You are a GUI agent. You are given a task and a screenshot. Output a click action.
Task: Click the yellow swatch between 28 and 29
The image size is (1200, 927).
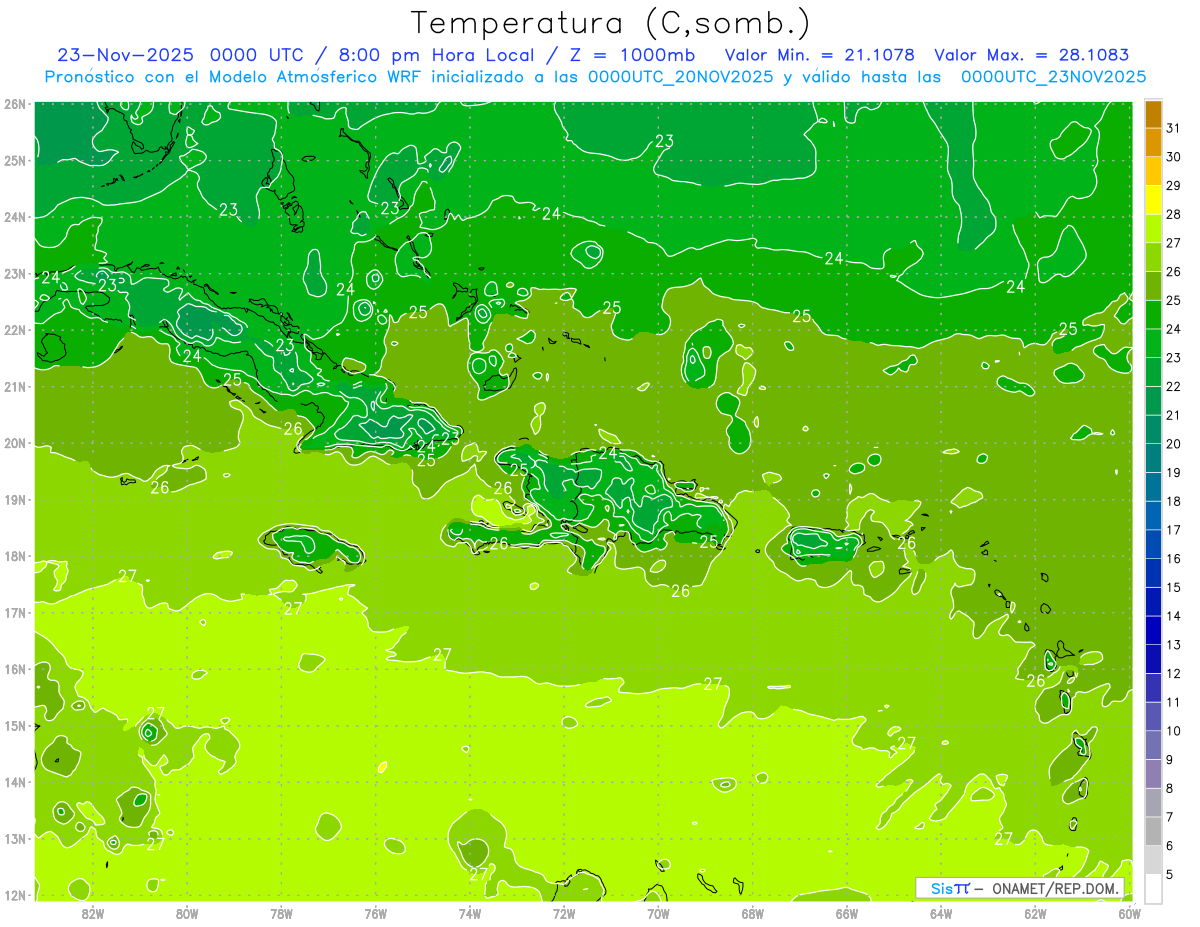[x=1153, y=200]
